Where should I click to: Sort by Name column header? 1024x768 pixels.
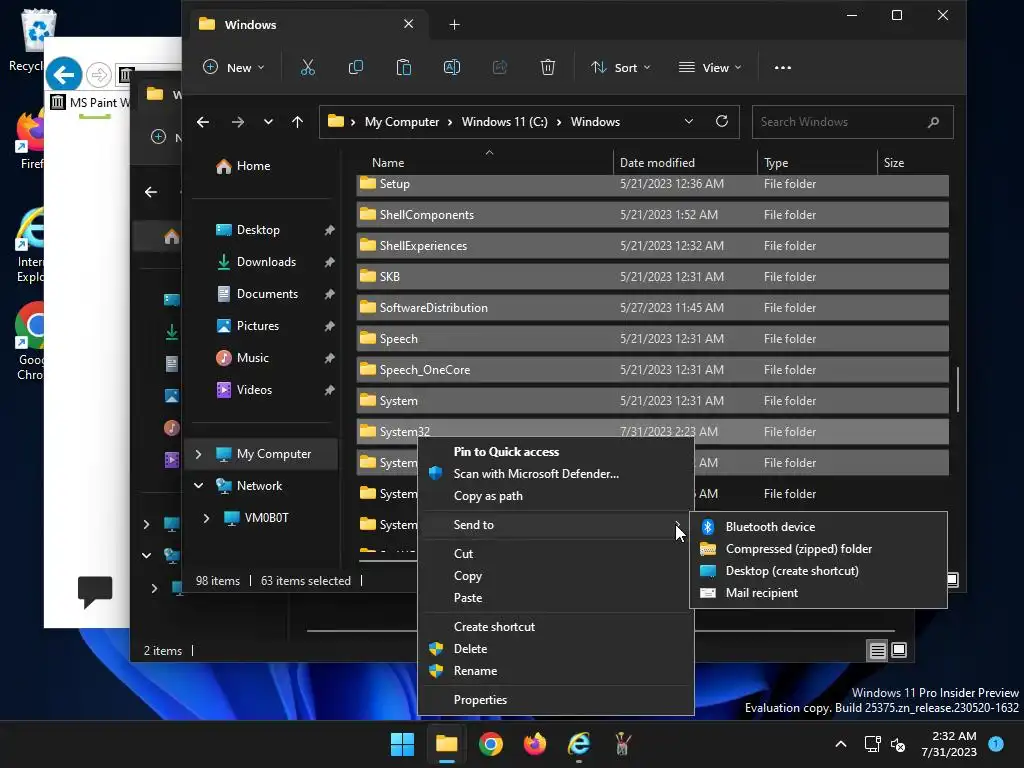(388, 163)
